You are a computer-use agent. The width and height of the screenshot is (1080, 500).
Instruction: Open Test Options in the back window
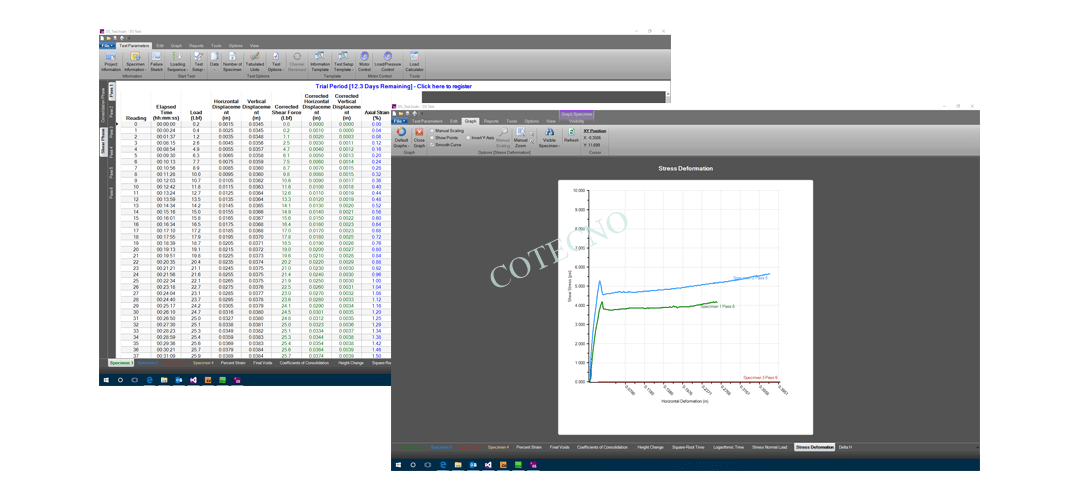[x=276, y=62]
